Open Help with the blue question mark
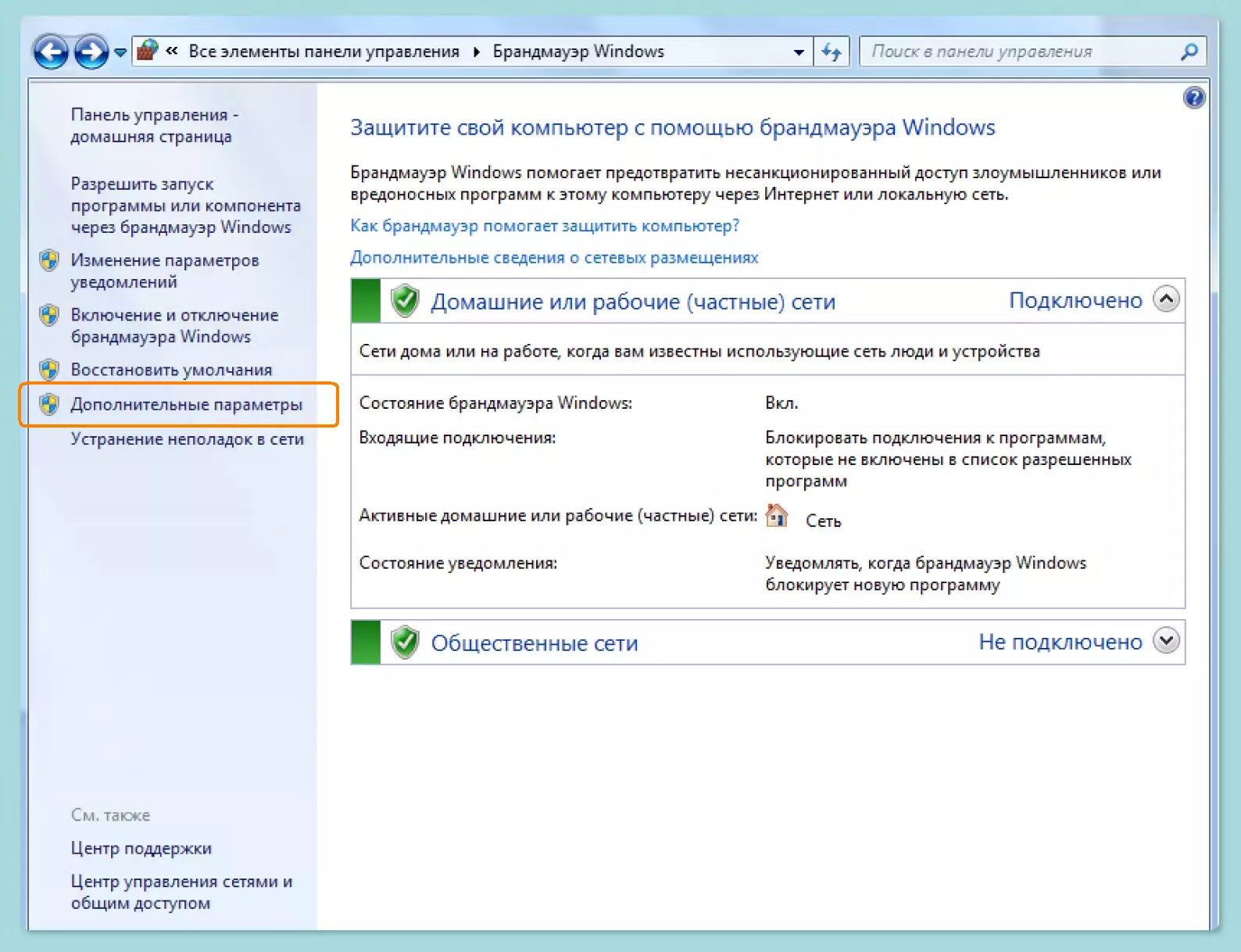The image size is (1241, 952). tap(1193, 98)
